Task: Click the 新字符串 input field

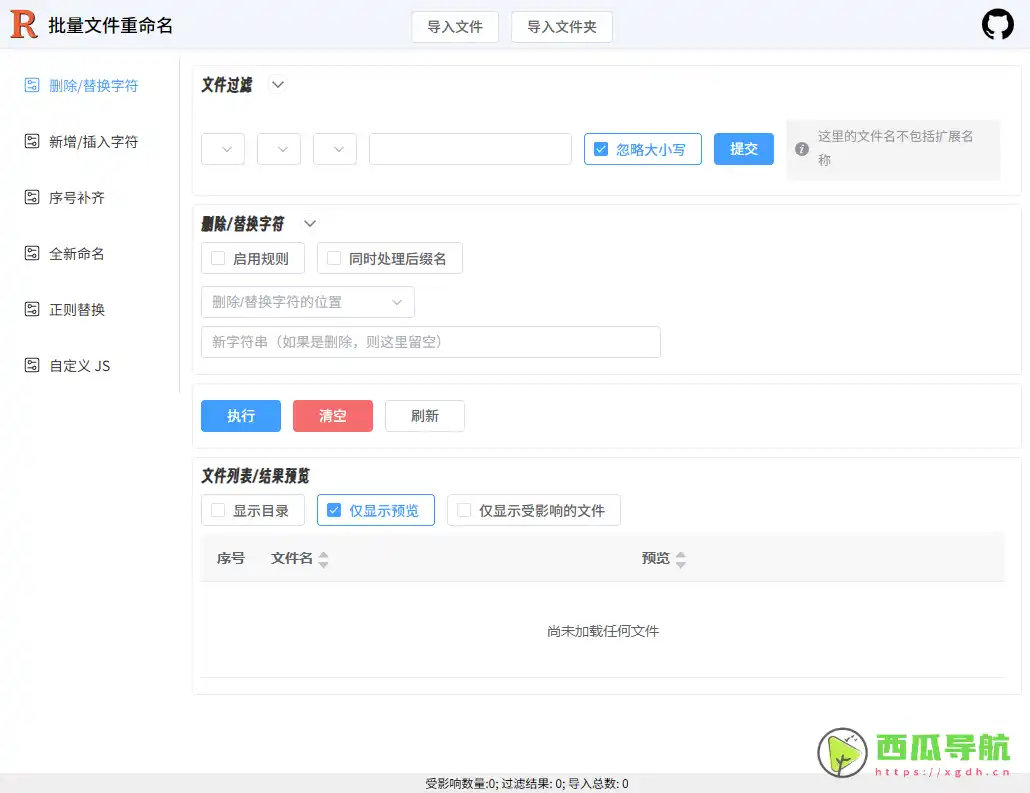Action: [x=430, y=342]
